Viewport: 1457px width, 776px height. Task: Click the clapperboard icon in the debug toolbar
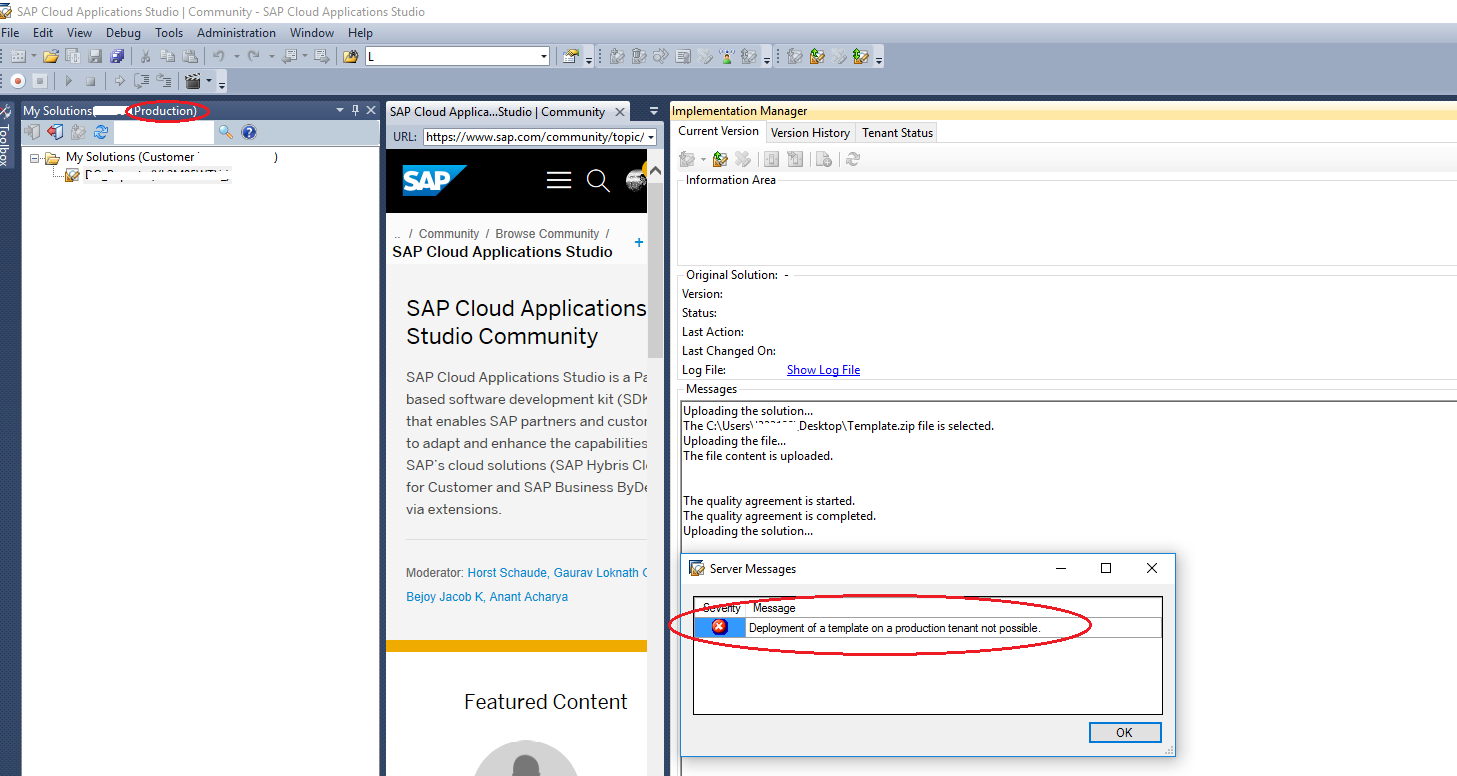pyautogui.click(x=193, y=81)
